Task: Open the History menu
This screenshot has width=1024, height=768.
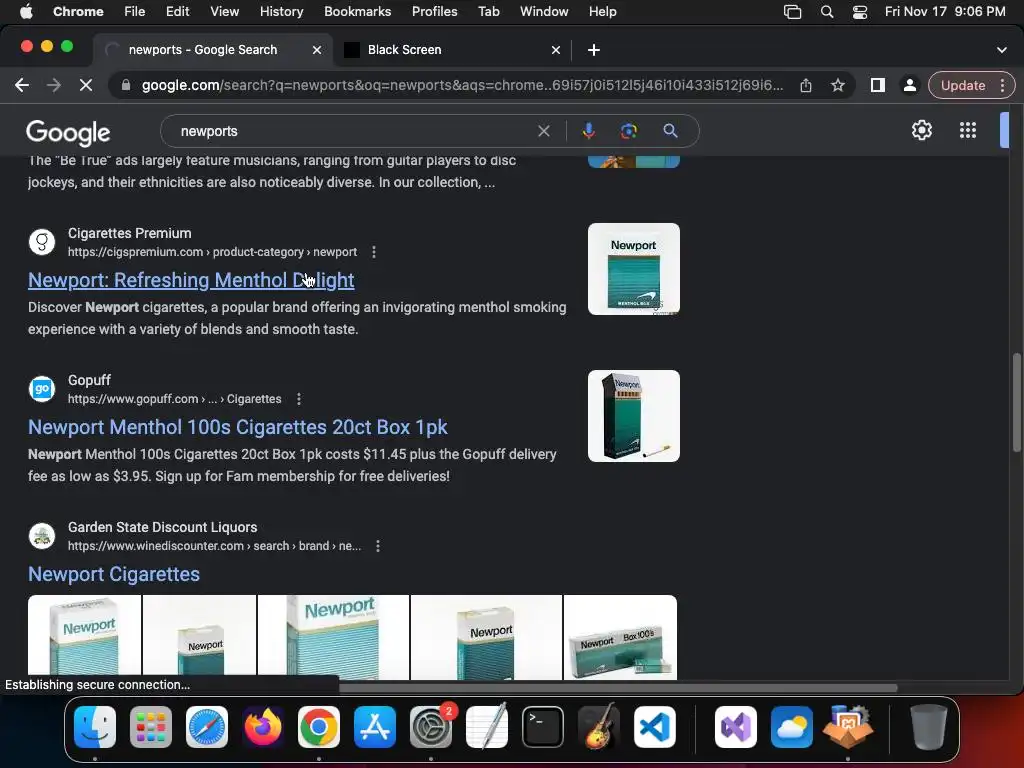Action: pos(281,11)
